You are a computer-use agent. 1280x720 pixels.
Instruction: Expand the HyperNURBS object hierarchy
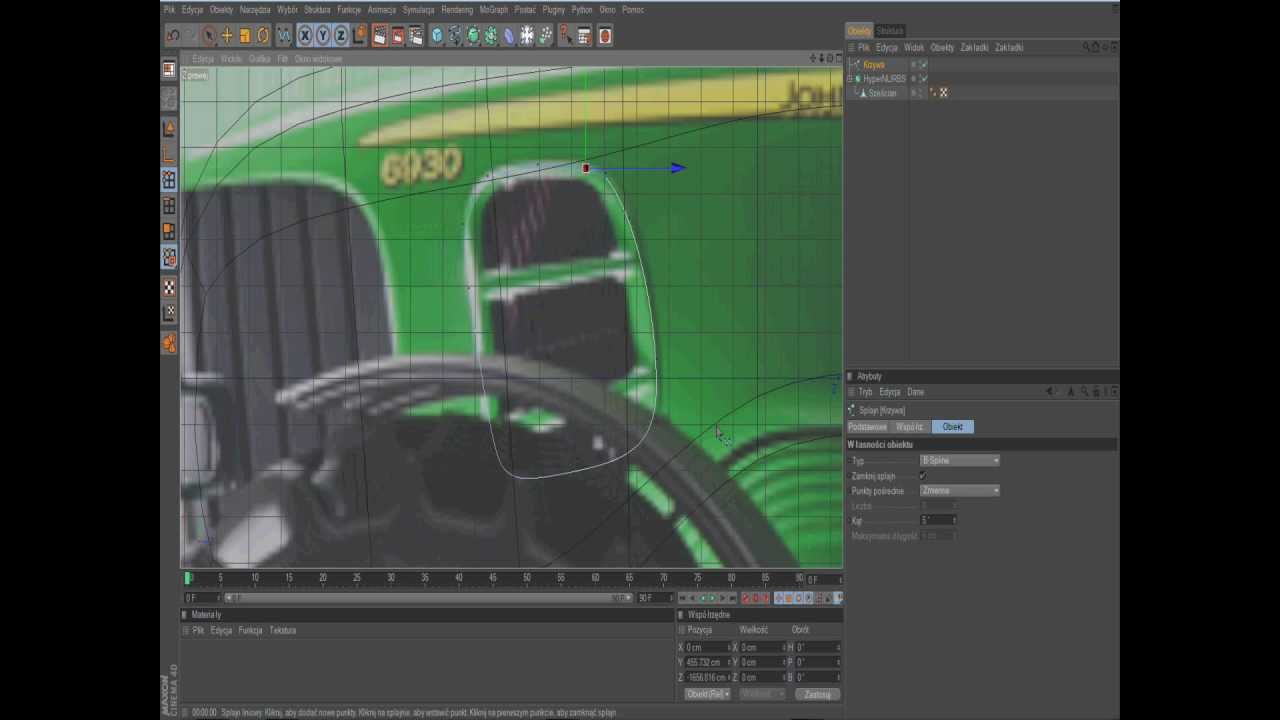click(x=850, y=79)
